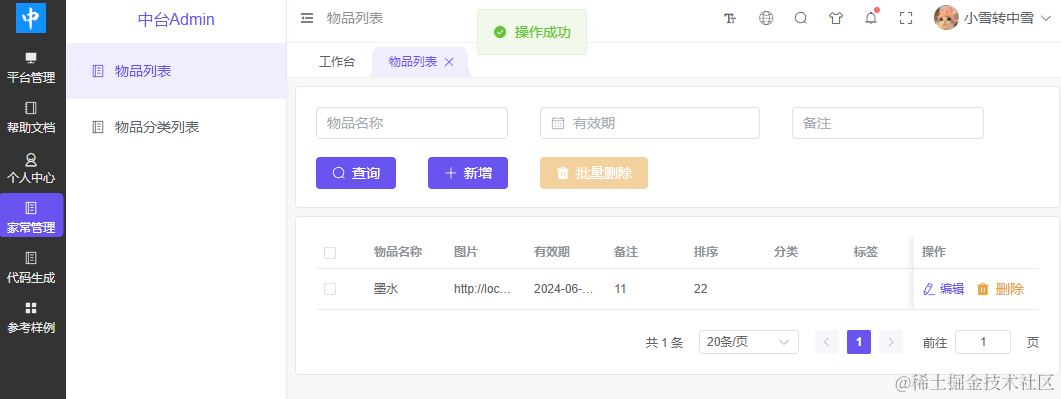The image size is (1061, 399).
Task: Toggle fullscreen mode icon
Action: (x=906, y=18)
